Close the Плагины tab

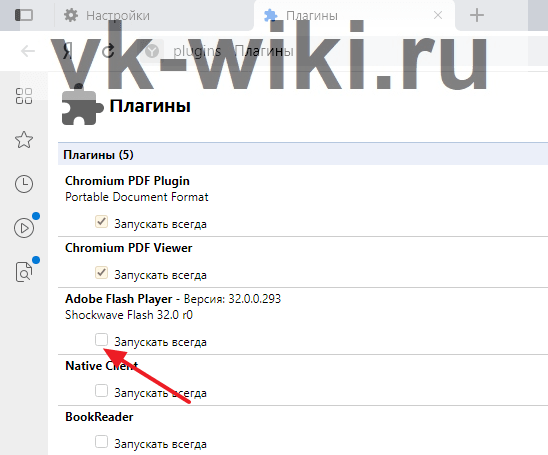tap(438, 15)
